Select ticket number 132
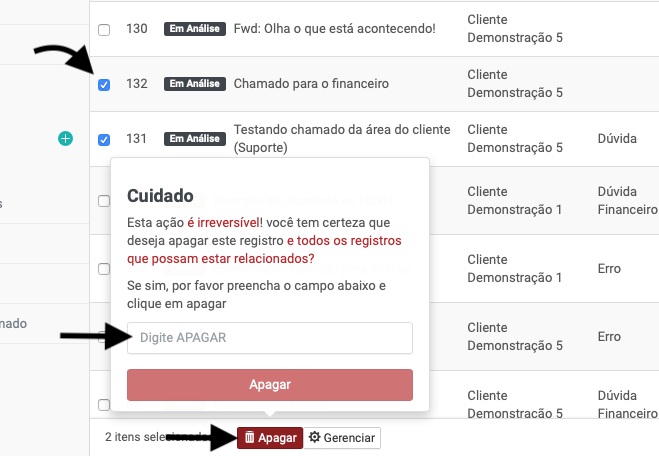 (137, 84)
